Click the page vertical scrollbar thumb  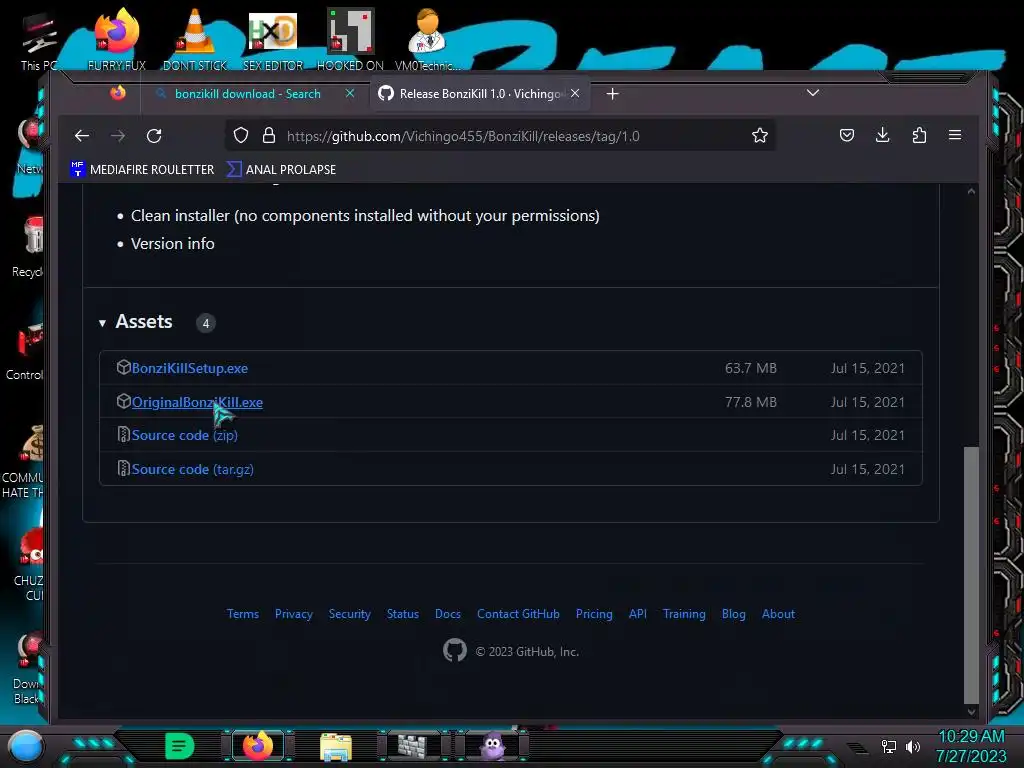coord(971,575)
